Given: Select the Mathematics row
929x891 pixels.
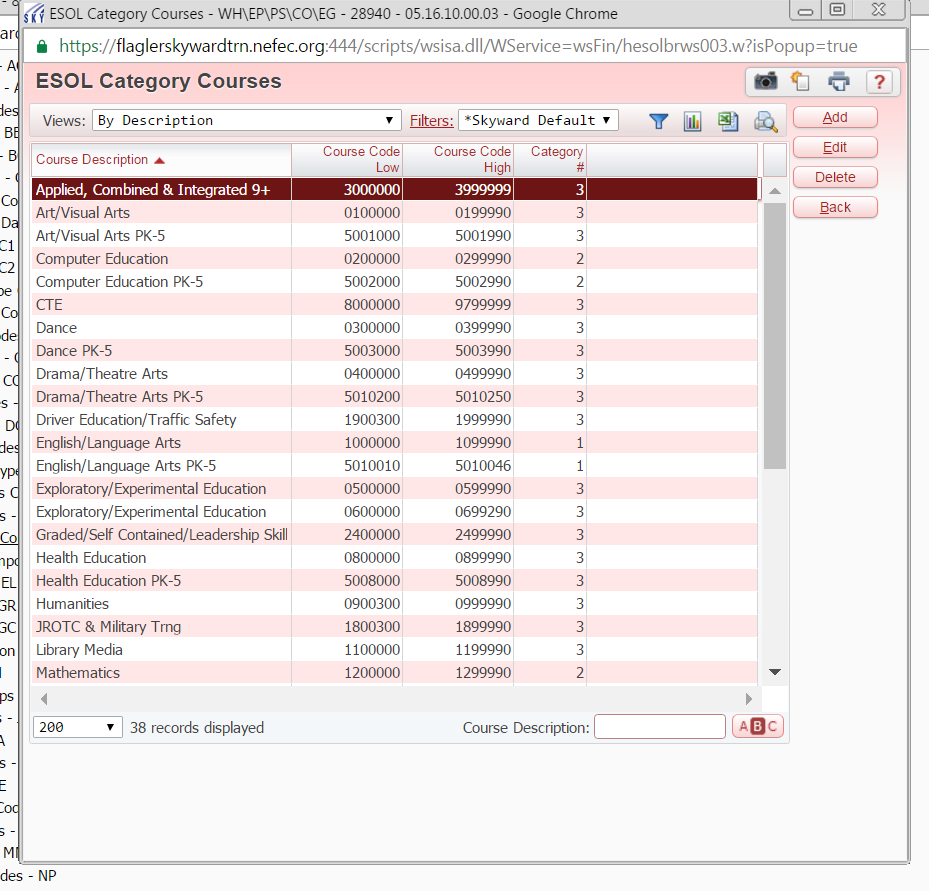Looking at the screenshot, I should click(x=395, y=673).
